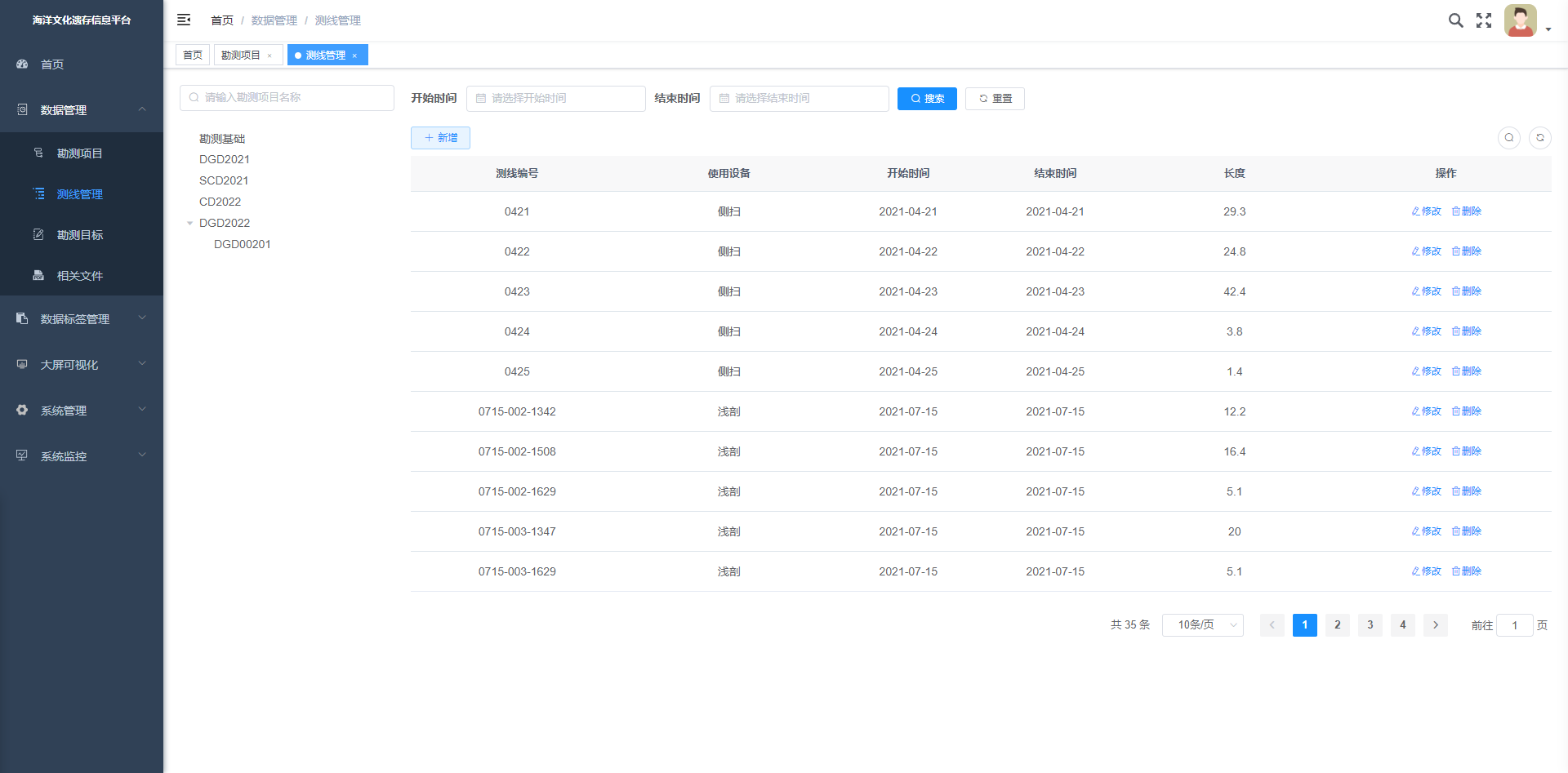This screenshot has width=1568, height=773.
Task: Close the 测线管理 tab
Action: (354, 56)
